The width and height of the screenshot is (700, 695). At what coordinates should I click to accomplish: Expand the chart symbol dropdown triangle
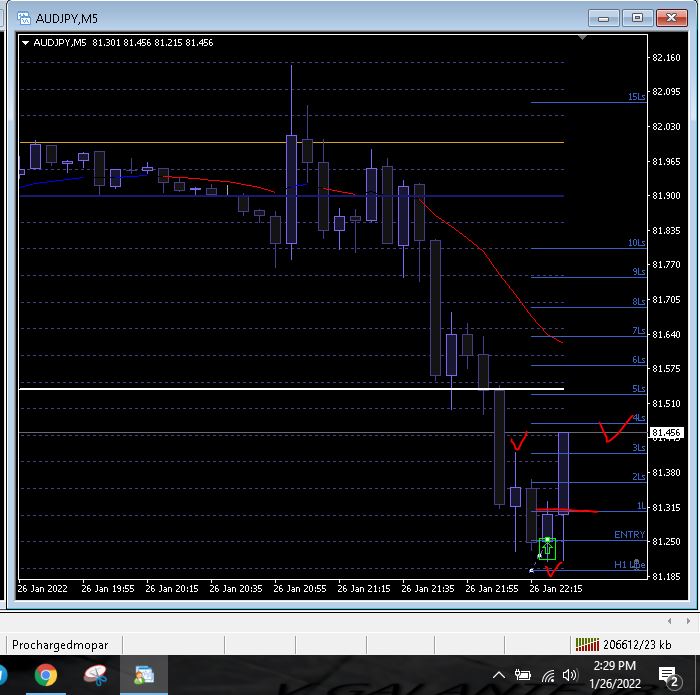(x=25, y=43)
